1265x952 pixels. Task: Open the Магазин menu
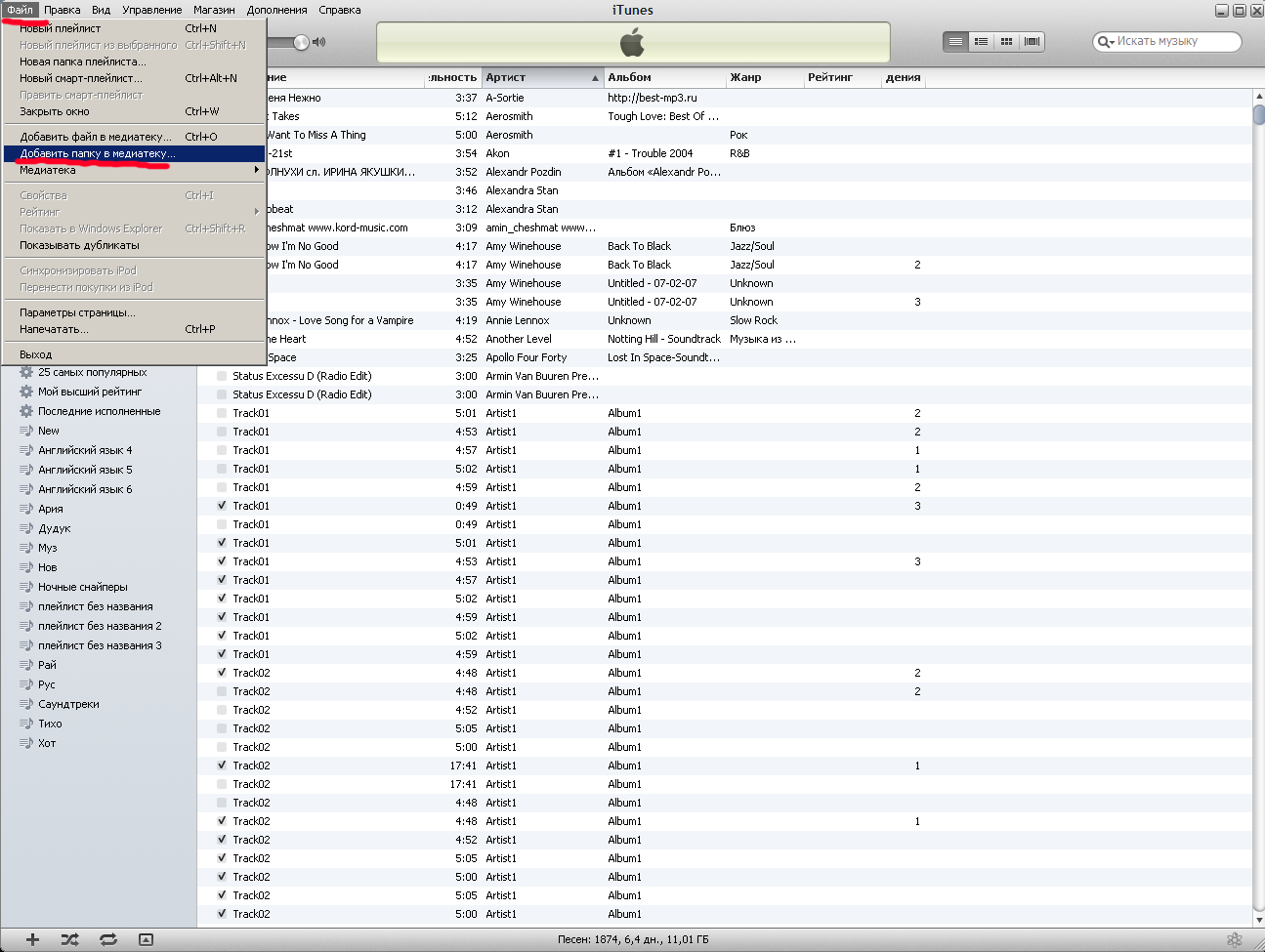pyautogui.click(x=214, y=9)
